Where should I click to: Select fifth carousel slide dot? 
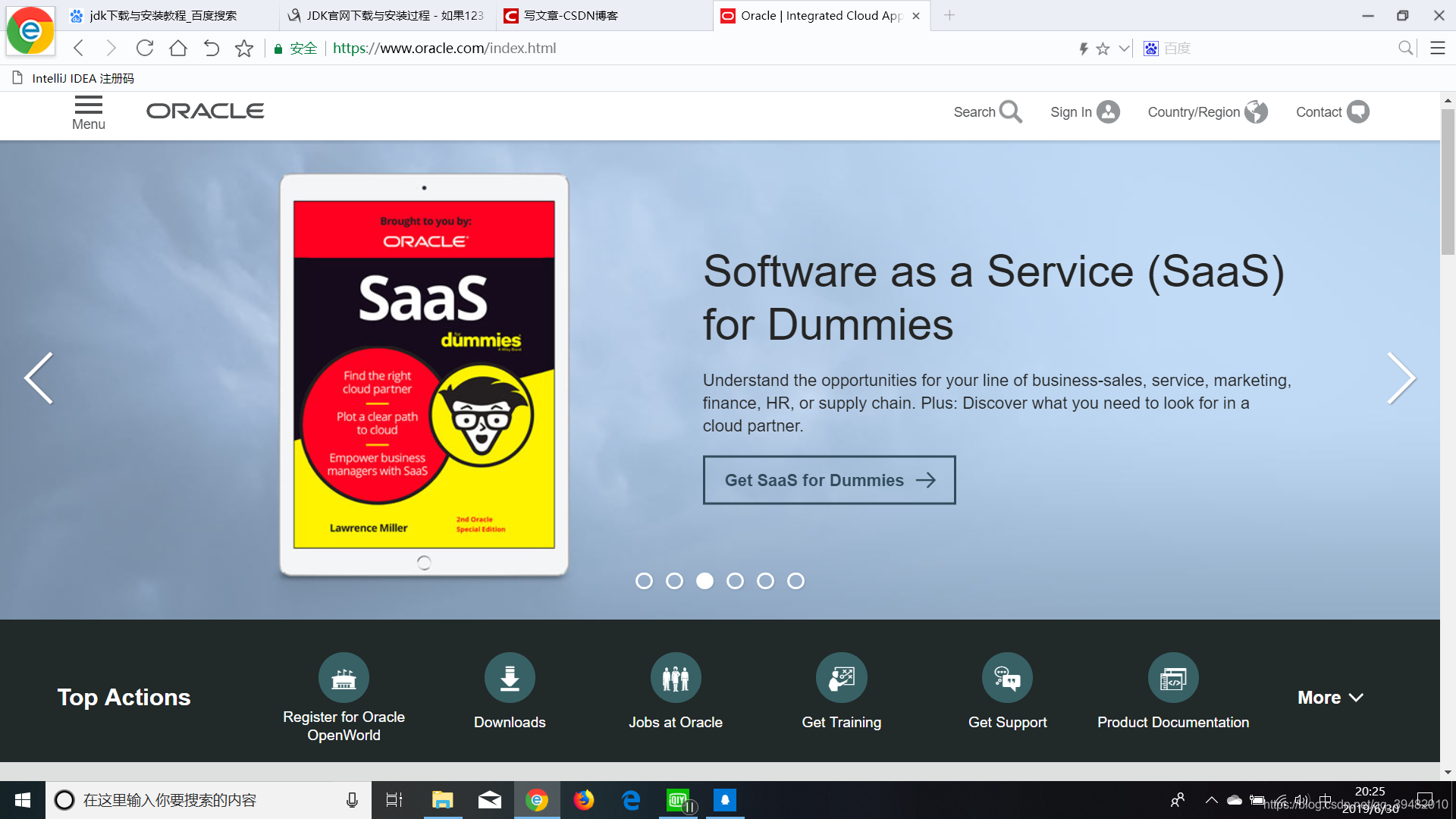[x=765, y=581]
